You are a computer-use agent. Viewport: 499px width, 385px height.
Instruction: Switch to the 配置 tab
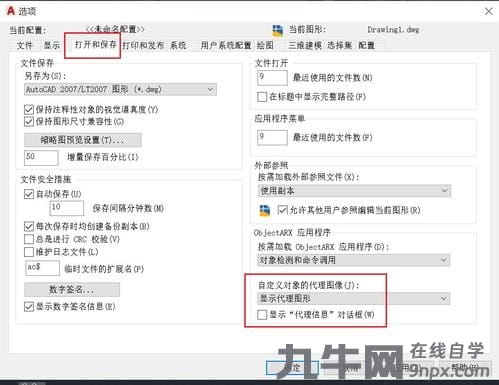coord(367,45)
